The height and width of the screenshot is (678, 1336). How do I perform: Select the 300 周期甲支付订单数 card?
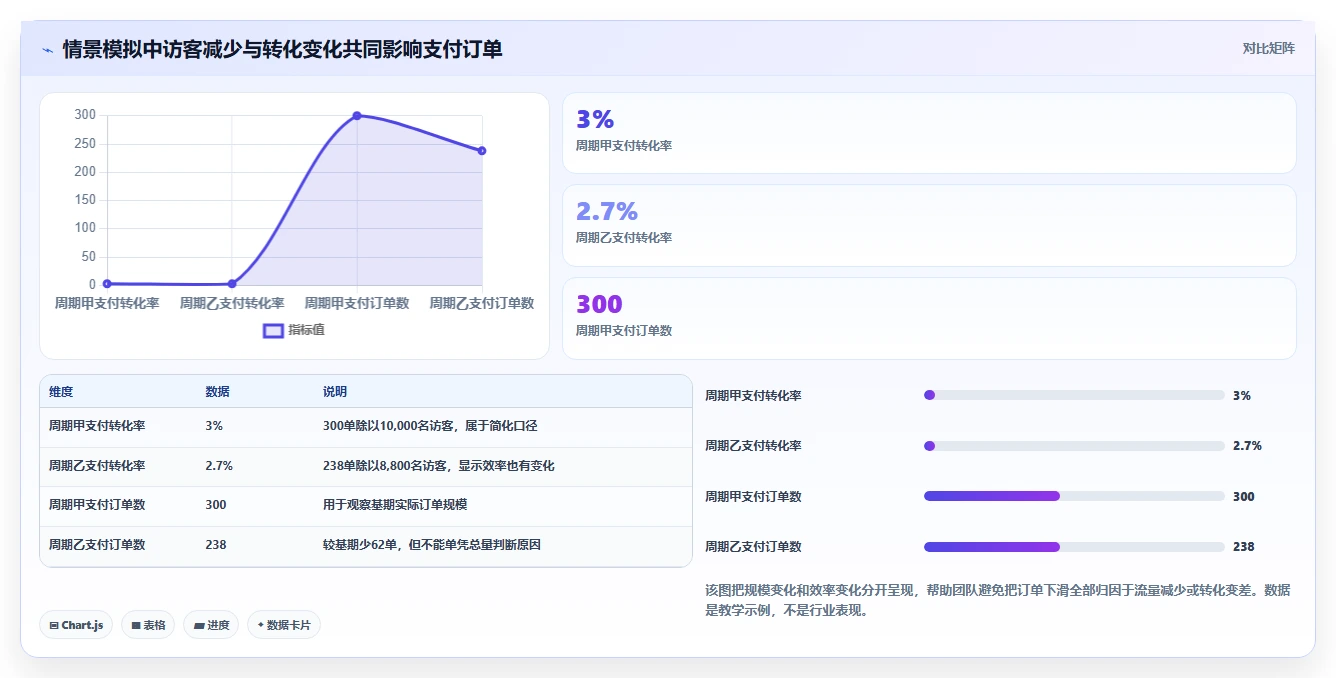(x=929, y=318)
